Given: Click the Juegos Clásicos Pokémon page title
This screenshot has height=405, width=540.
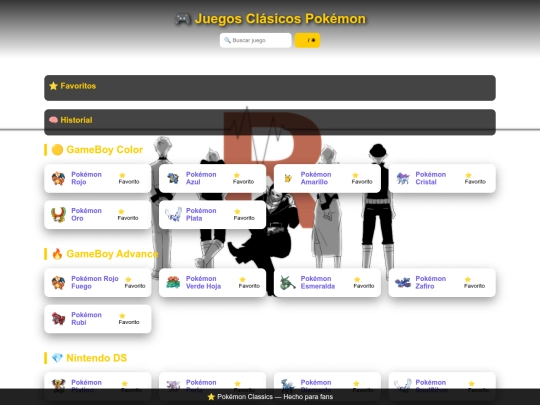Looking at the screenshot, I should click(270, 19).
